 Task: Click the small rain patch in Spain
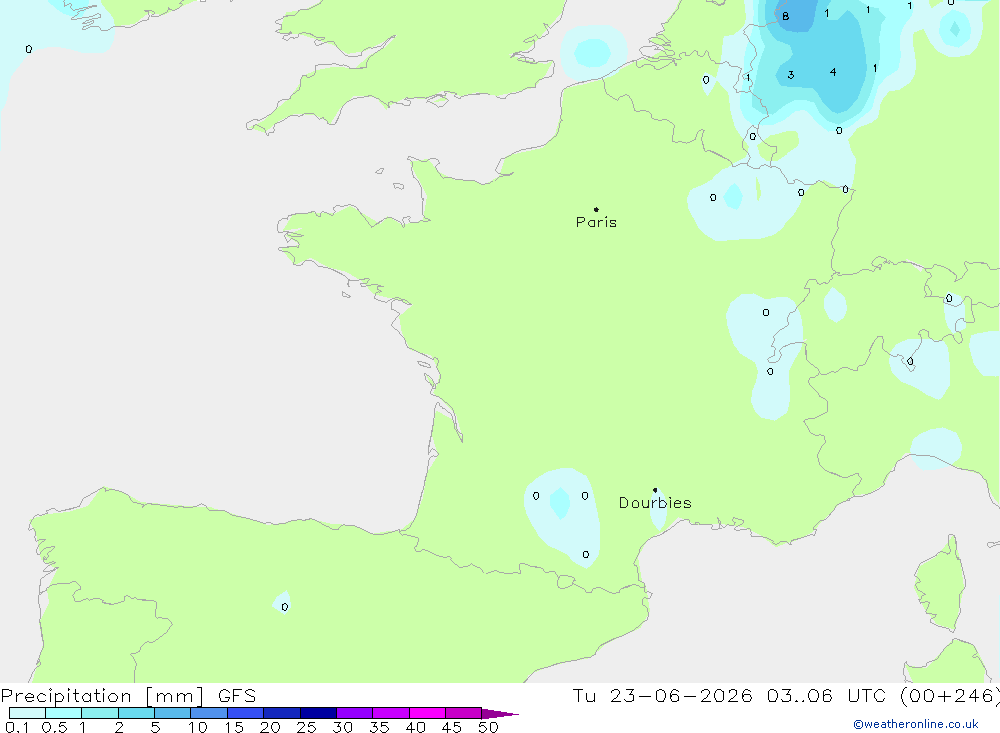[283, 603]
